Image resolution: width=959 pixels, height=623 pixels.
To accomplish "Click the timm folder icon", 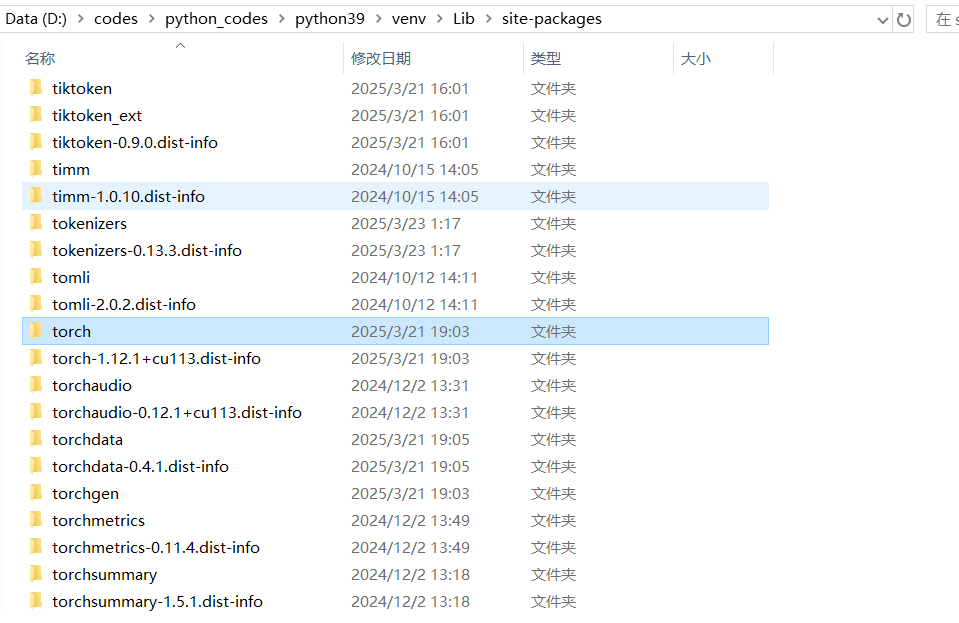I will tap(36, 169).
